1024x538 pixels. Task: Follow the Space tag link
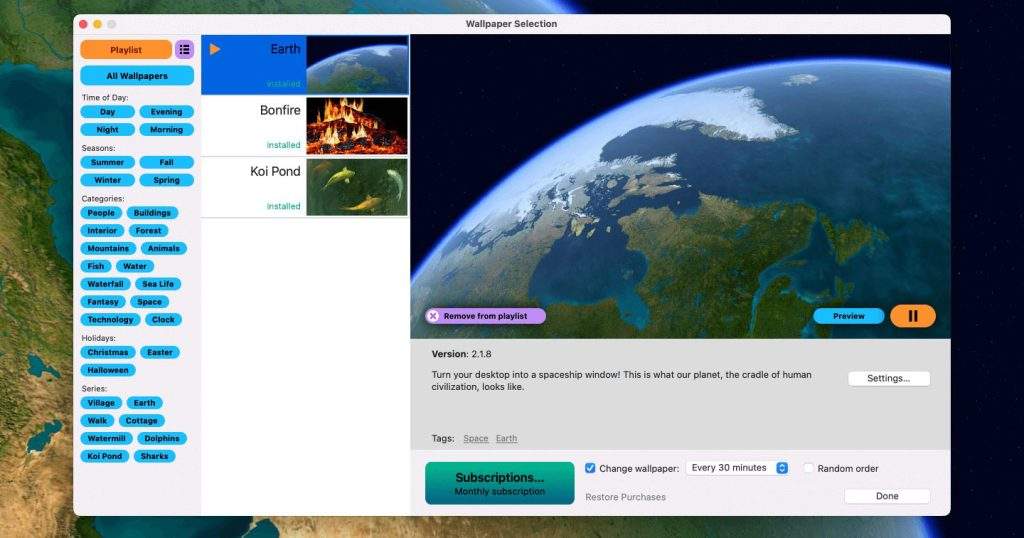476,439
